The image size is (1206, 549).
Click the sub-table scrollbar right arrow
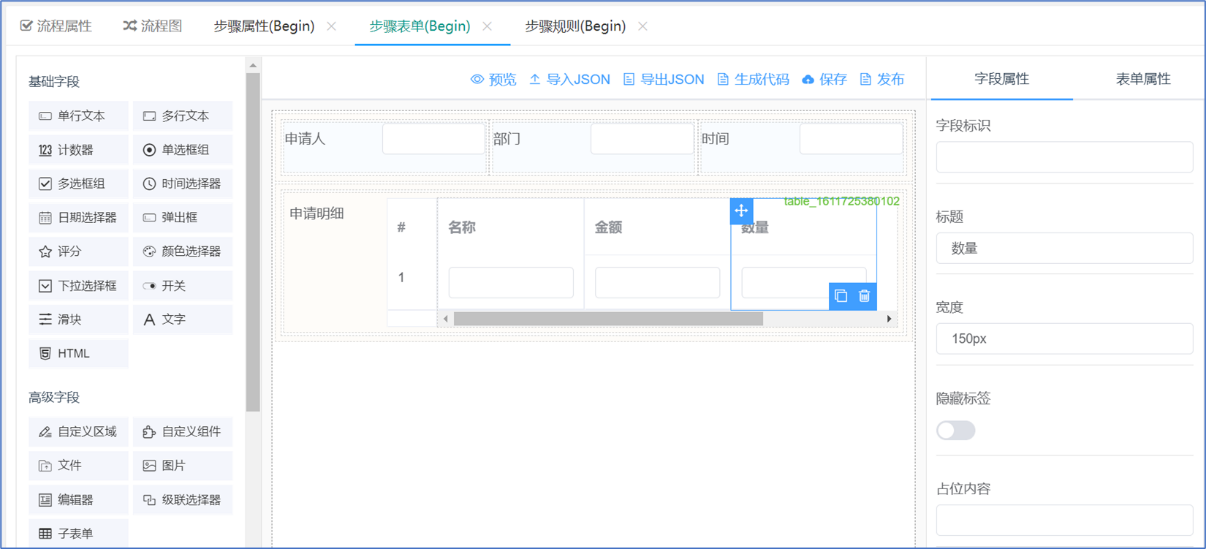pos(889,319)
